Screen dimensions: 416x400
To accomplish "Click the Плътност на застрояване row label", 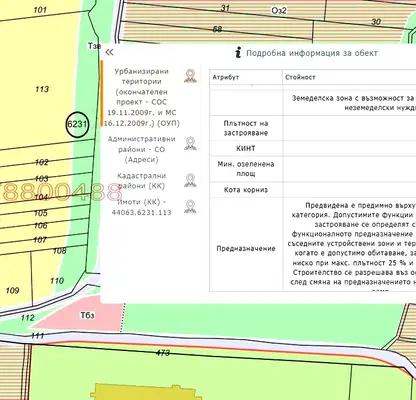I will 246,128.
